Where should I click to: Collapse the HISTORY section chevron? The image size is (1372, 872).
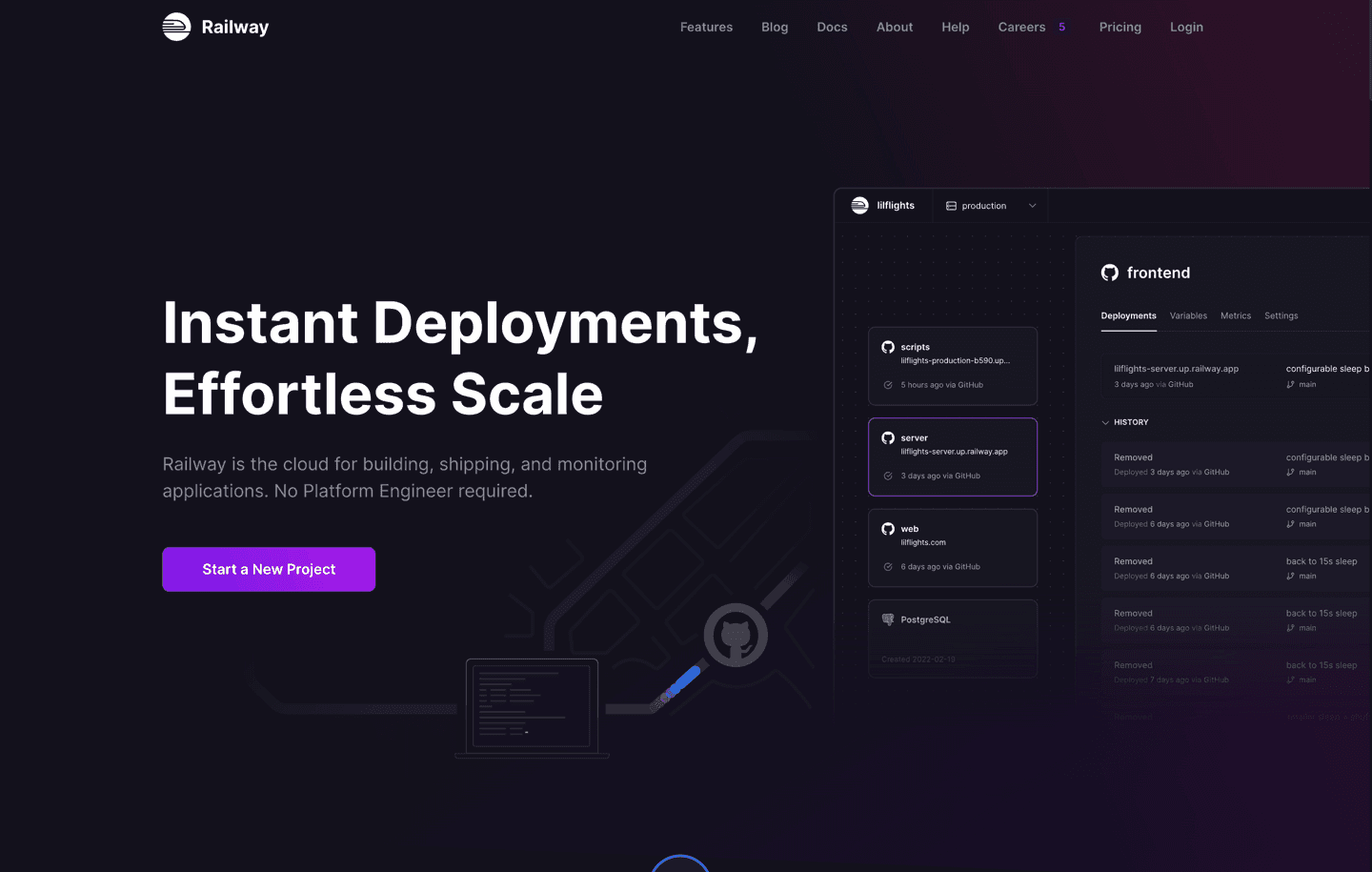tap(1105, 422)
